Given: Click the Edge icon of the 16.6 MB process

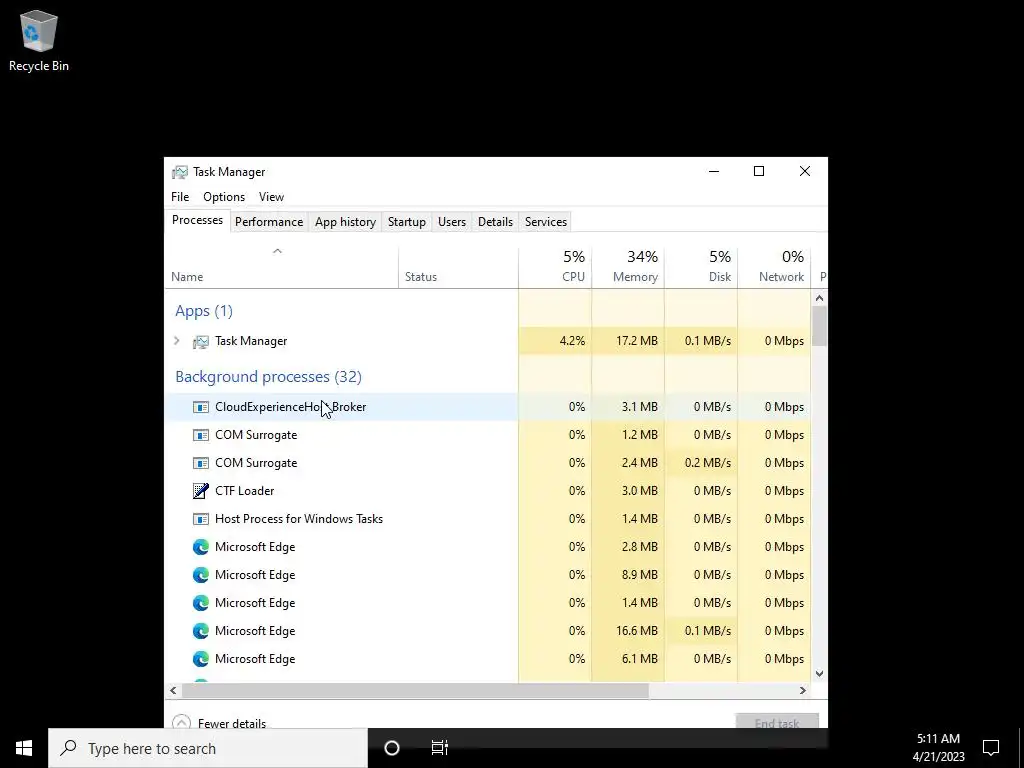Looking at the screenshot, I should pyautogui.click(x=200, y=631).
